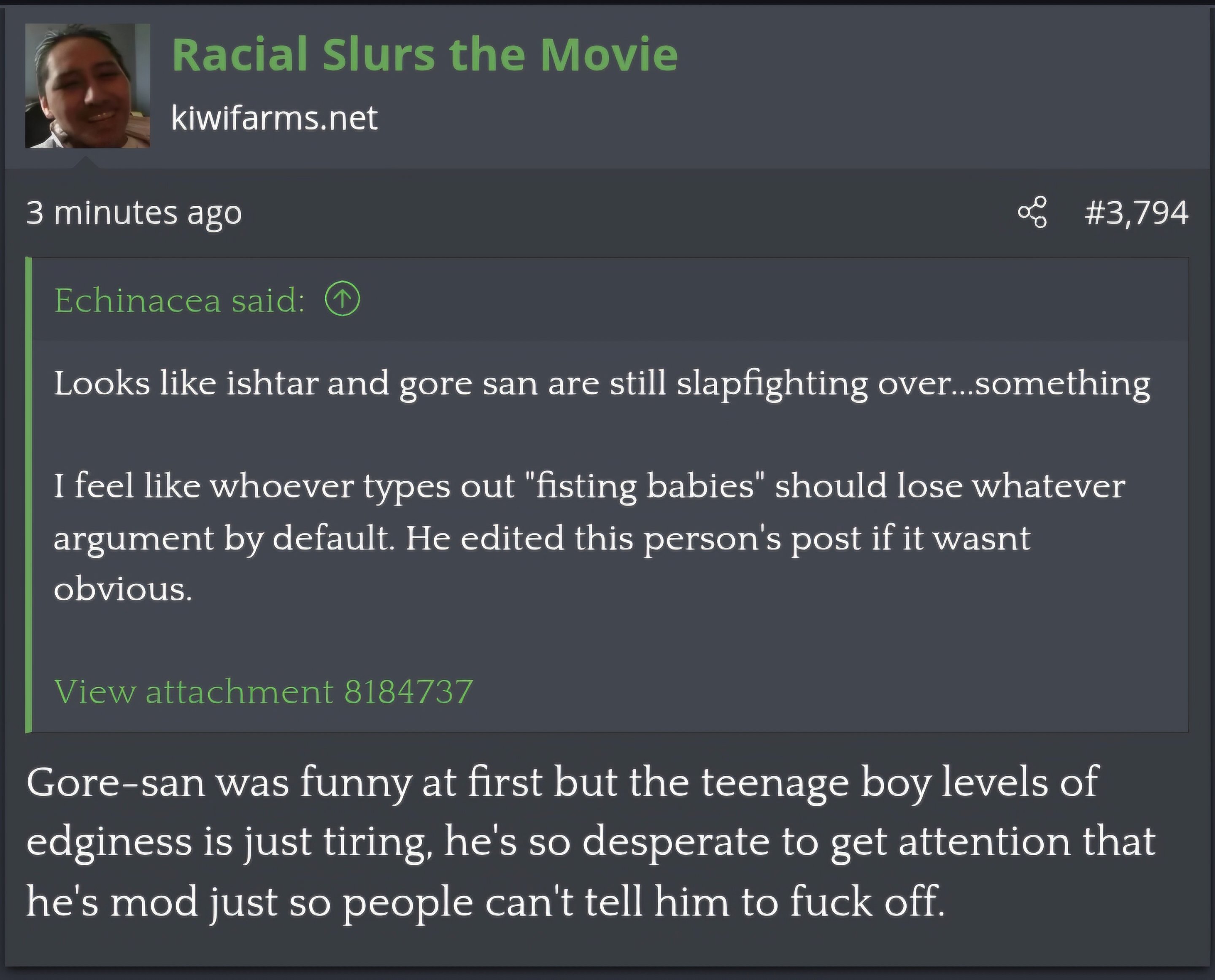Image resolution: width=1215 pixels, height=980 pixels.
Task: Jump to quoted post via circled up-arrow
Action: click(342, 299)
